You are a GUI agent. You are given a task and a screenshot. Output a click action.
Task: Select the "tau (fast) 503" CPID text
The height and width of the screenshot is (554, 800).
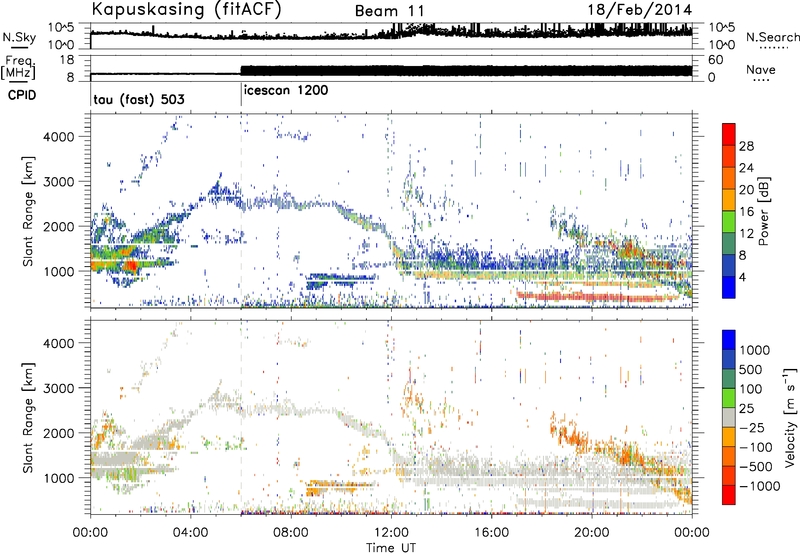click(x=139, y=99)
